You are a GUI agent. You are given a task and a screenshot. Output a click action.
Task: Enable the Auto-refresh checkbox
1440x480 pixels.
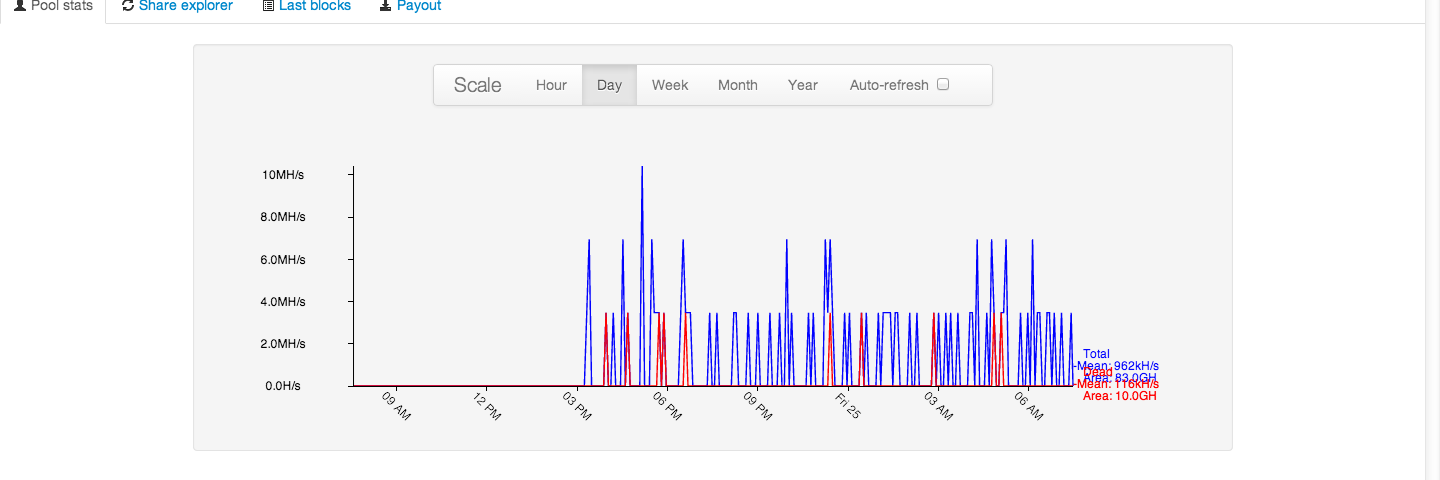[x=943, y=84]
